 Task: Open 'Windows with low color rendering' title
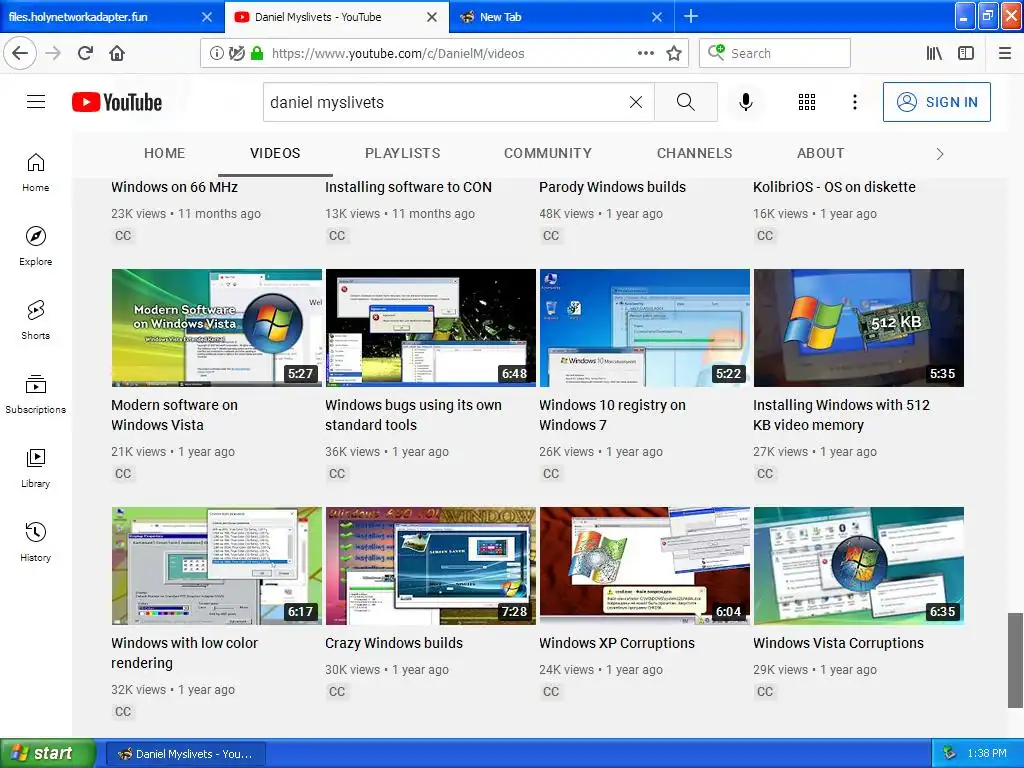[184, 653]
